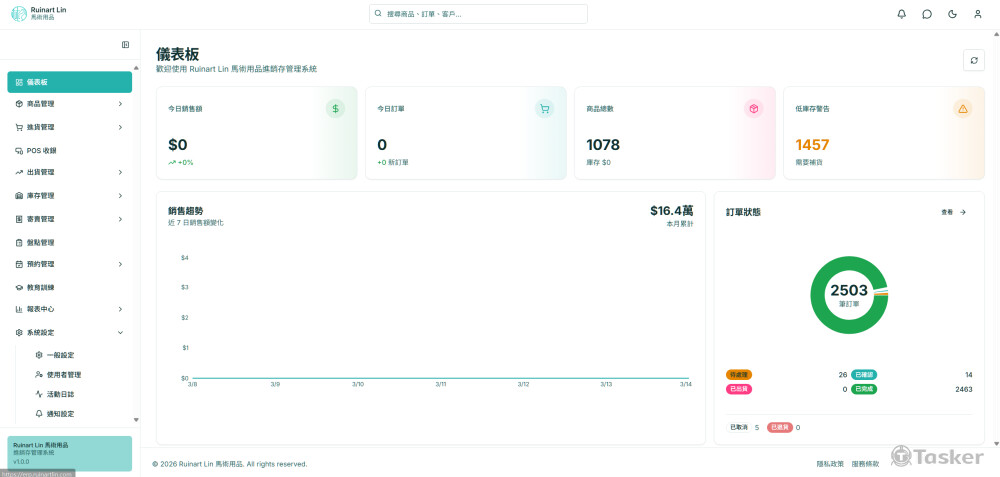Viewport: 1000px width, 477px height.
Task: Select 使用者管理 under system settings
Action: [63, 374]
